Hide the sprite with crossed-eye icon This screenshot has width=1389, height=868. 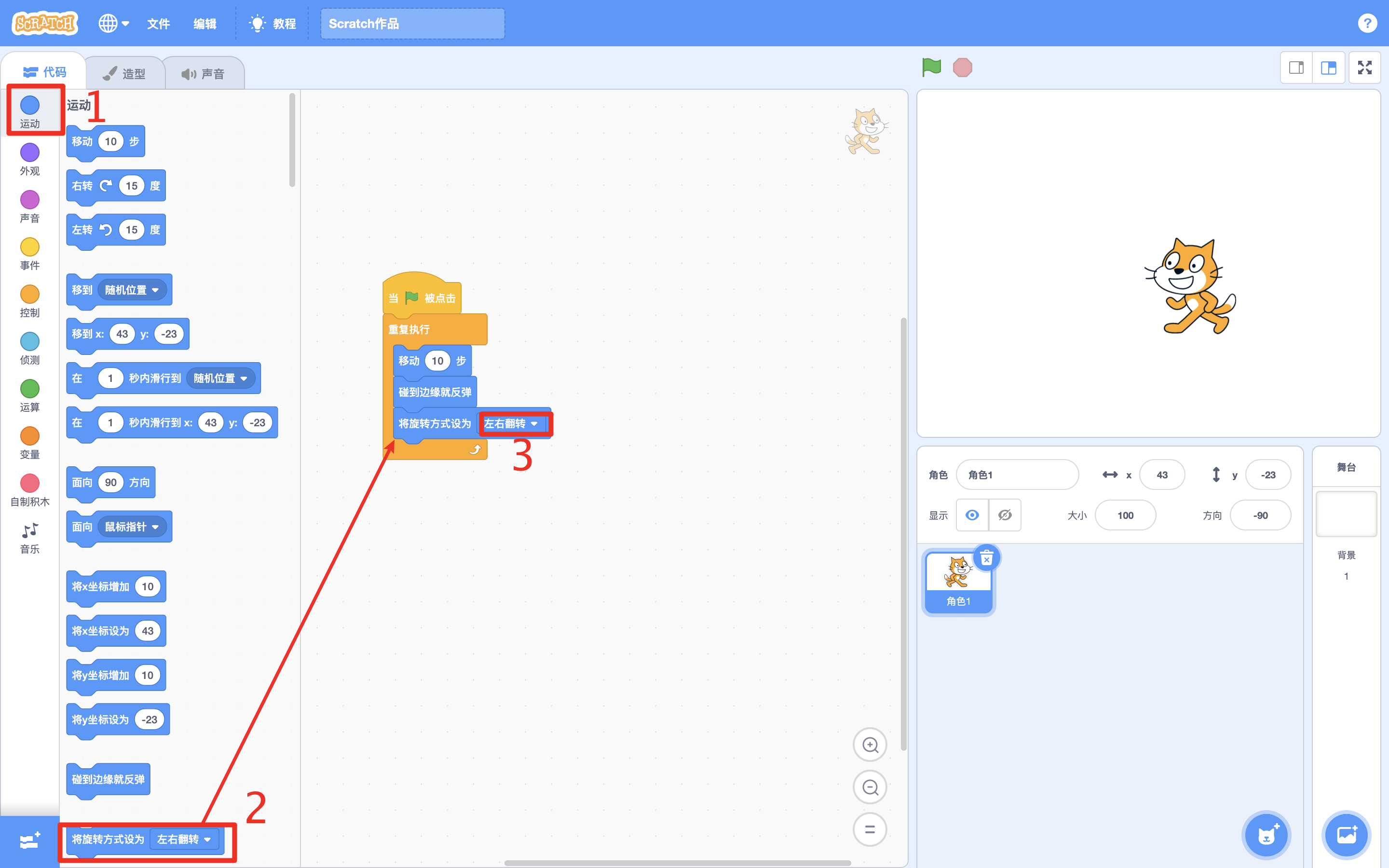[1005, 515]
